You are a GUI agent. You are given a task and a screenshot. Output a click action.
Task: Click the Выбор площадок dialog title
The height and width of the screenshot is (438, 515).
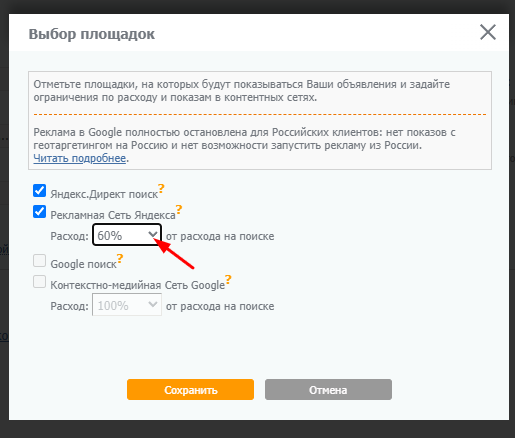pos(92,34)
